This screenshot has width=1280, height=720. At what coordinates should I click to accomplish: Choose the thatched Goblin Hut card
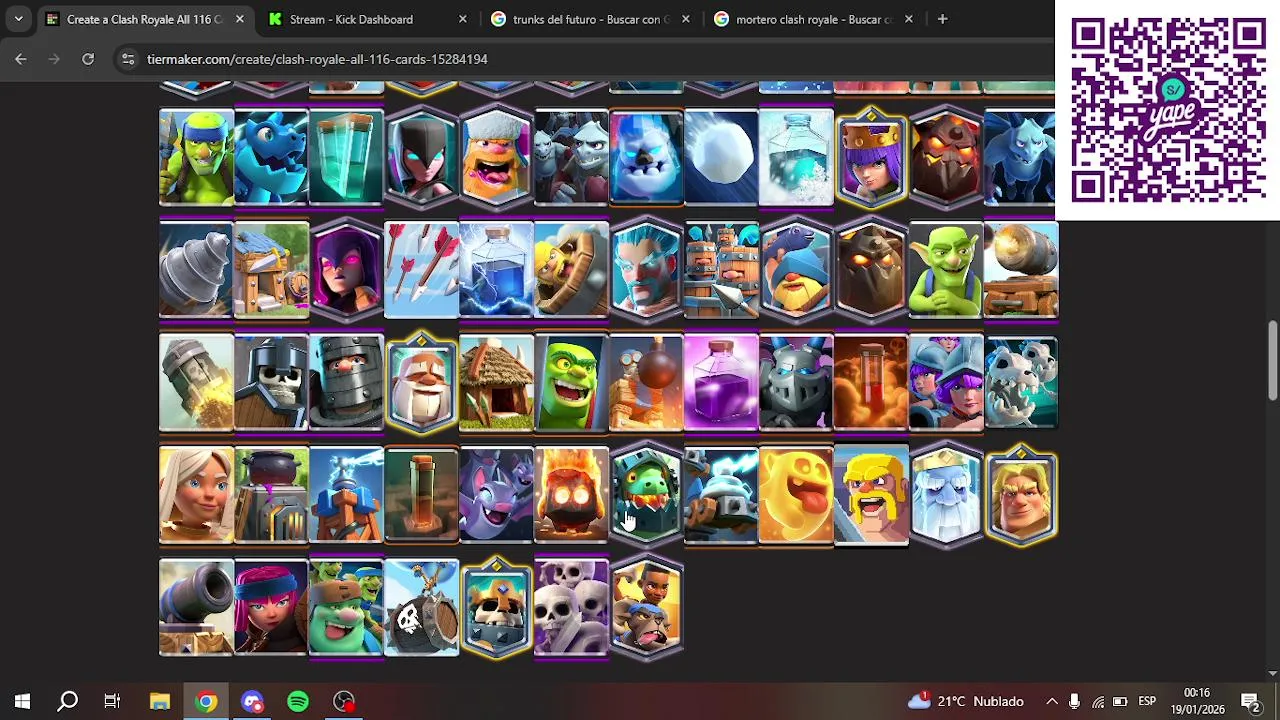pyautogui.click(x=496, y=382)
